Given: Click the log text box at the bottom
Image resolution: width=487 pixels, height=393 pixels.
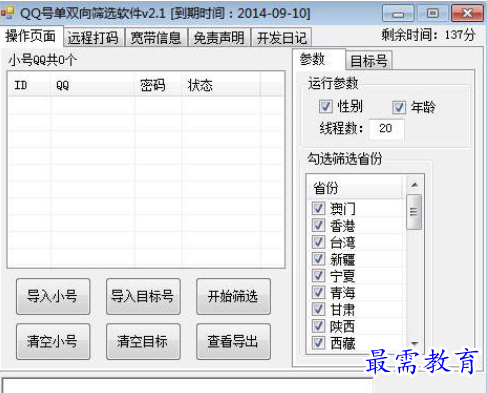Looking at the screenshot, I should tap(187, 385).
